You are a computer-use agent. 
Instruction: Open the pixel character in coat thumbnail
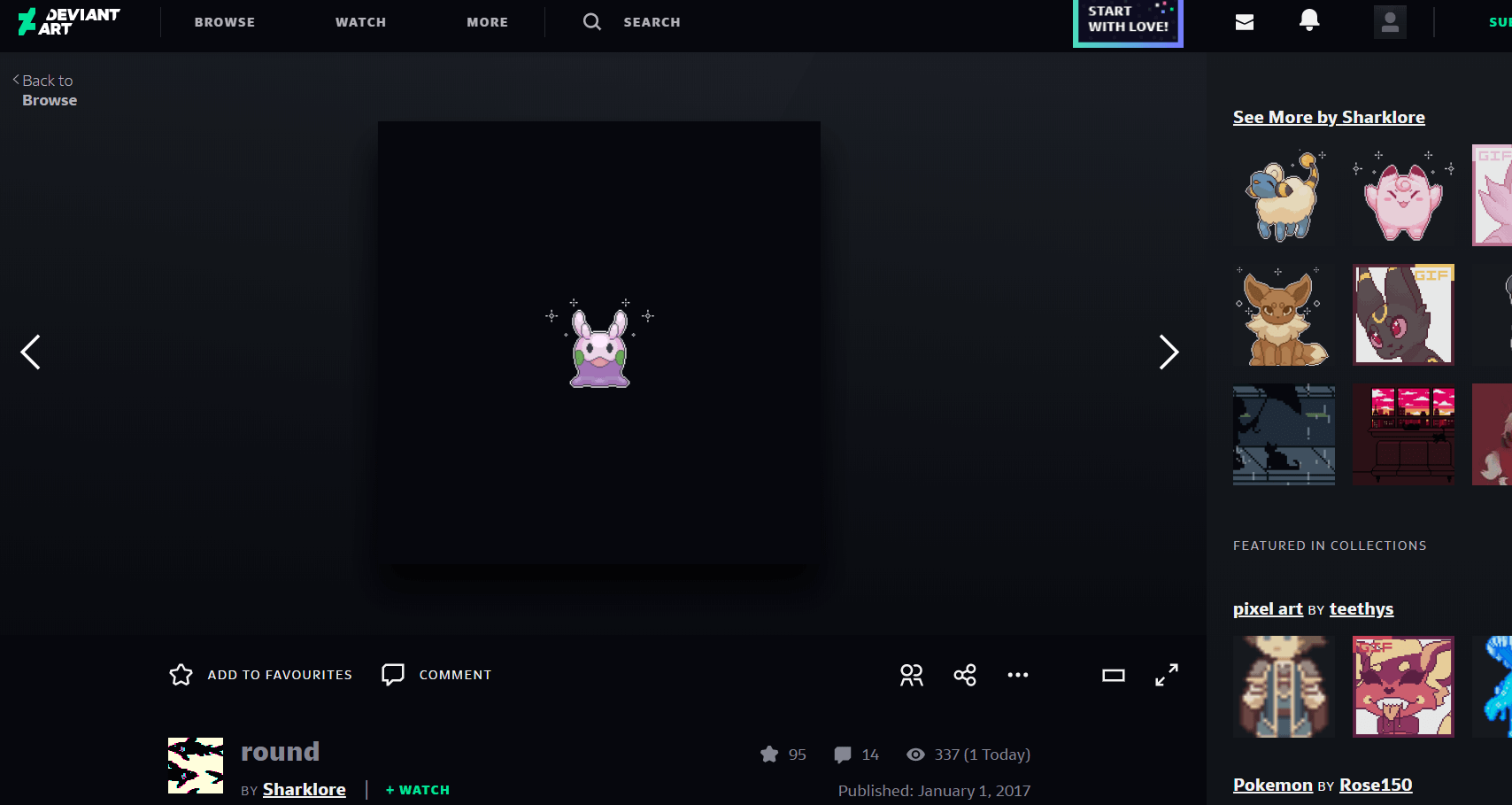pyautogui.click(x=1284, y=686)
